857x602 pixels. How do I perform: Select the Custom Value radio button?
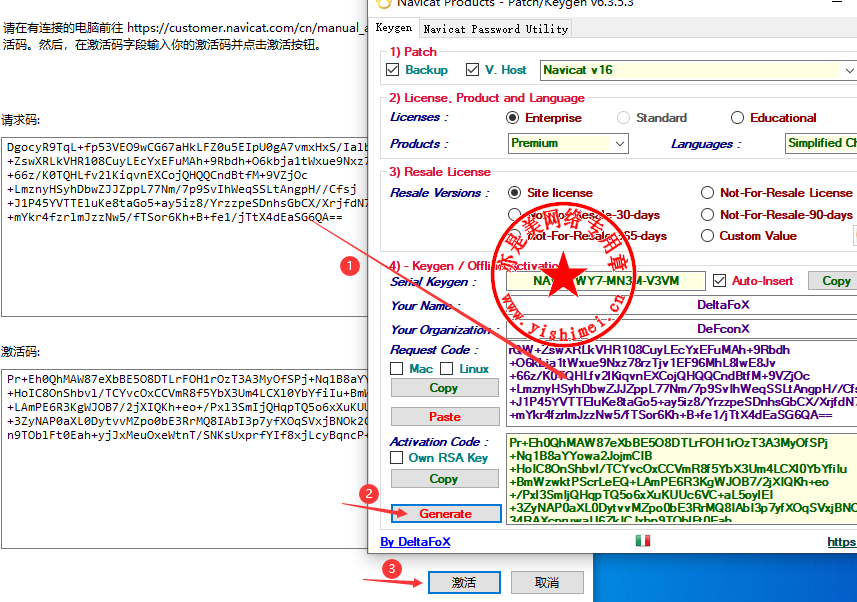pyautogui.click(x=707, y=236)
